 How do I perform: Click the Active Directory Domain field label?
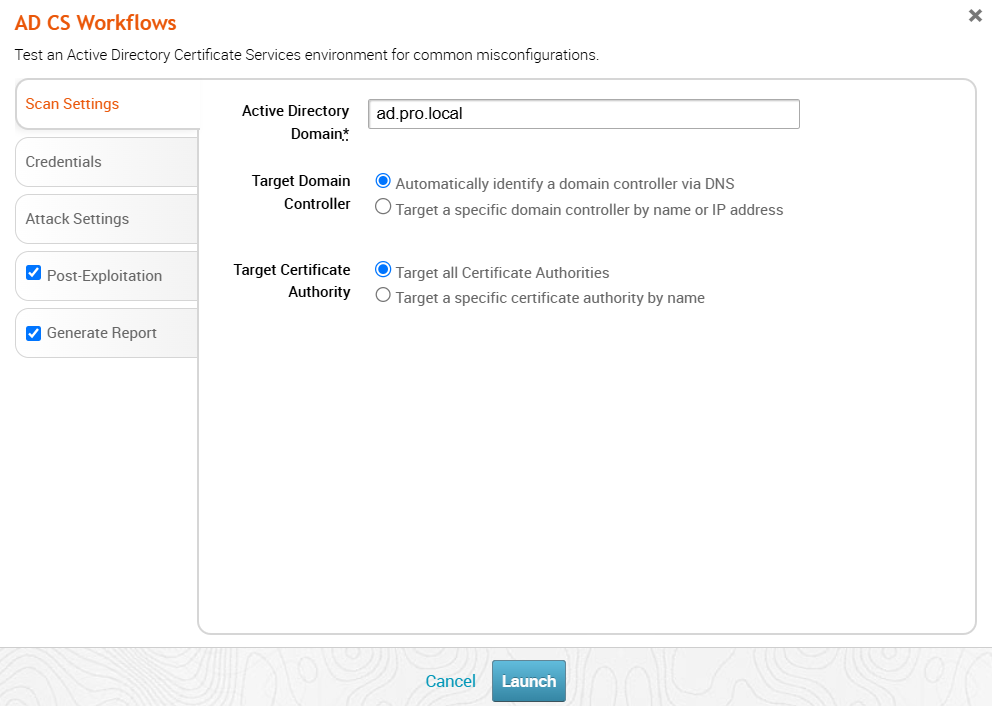(x=296, y=122)
